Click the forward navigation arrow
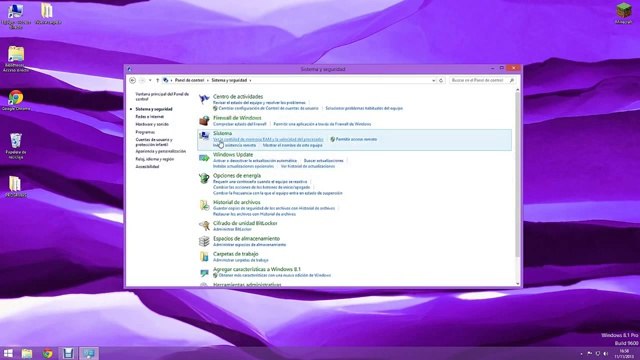The height and width of the screenshot is (360, 640). (142, 80)
